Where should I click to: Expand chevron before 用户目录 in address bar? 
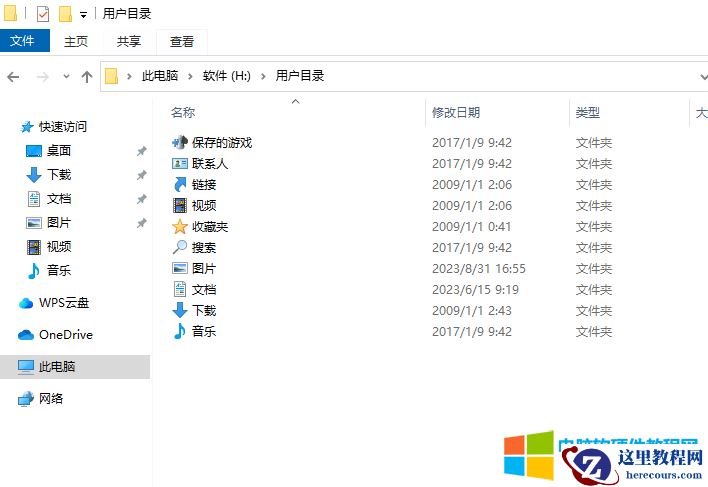coord(263,76)
